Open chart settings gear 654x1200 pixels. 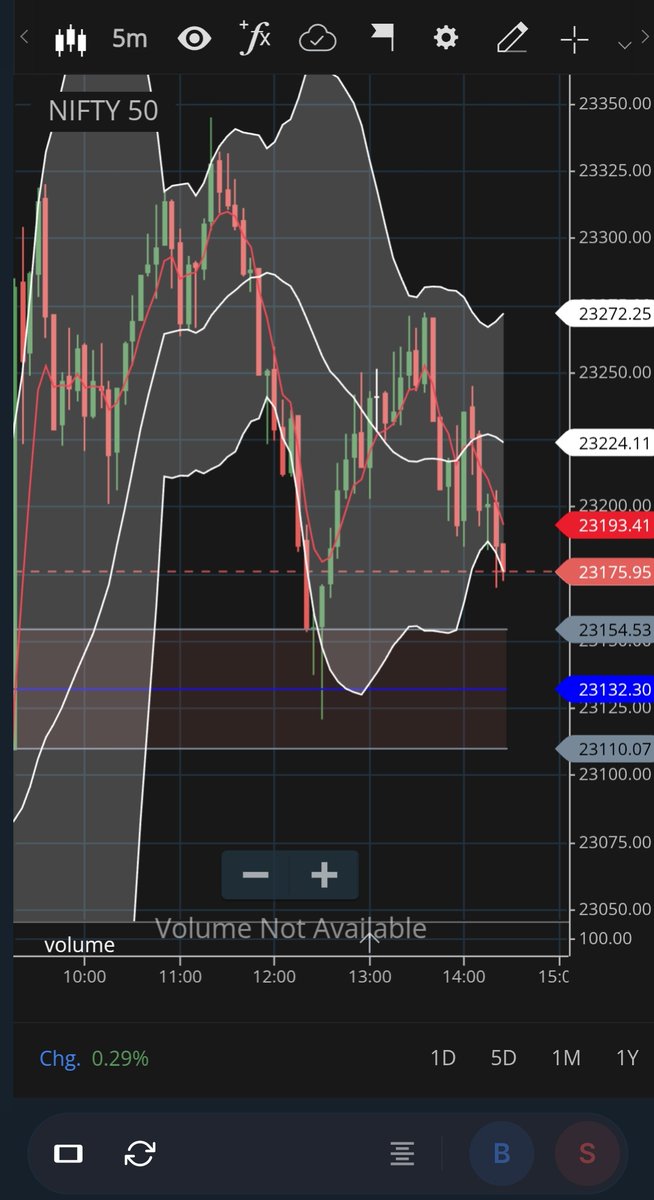[445, 39]
